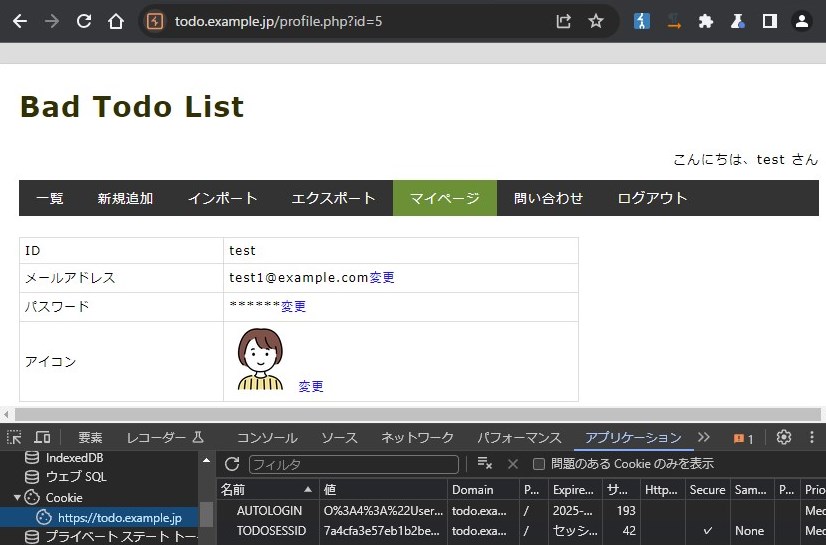Viewport: 826px width, 545px height.
Task: Open the blue figure extension icon
Action: click(642, 21)
